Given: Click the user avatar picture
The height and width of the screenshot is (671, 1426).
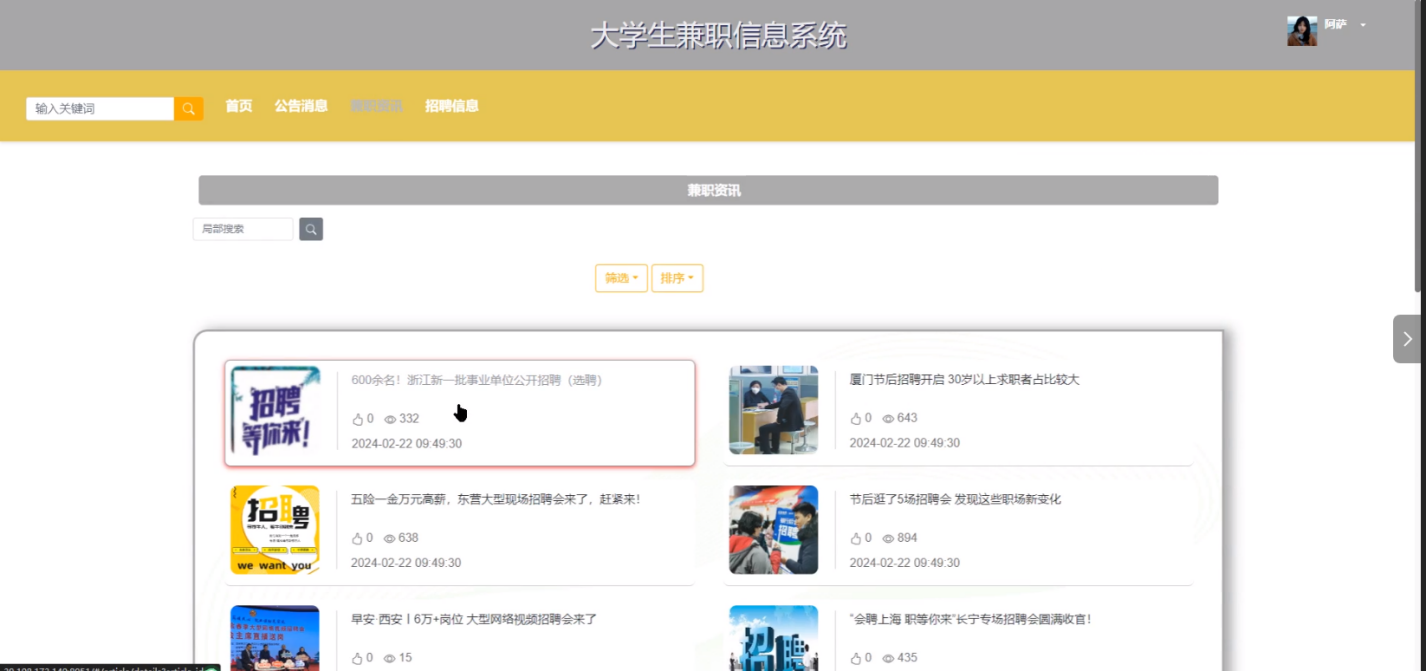Looking at the screenshot, I should pos(1301,31).
